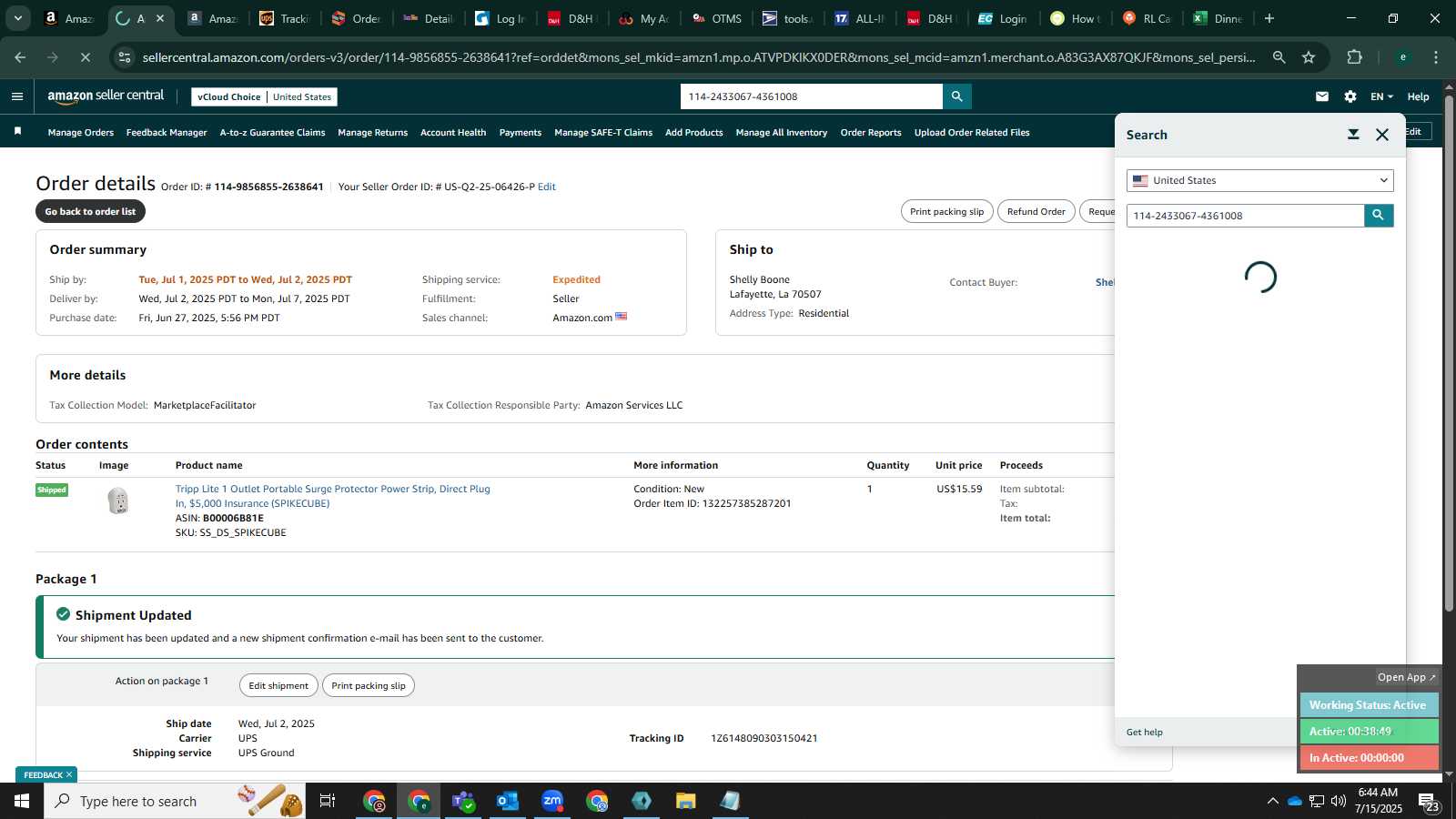The image size is (1456, 819).
Task: Click the top bar search magnifier button
Action: [x=956, y=96]
